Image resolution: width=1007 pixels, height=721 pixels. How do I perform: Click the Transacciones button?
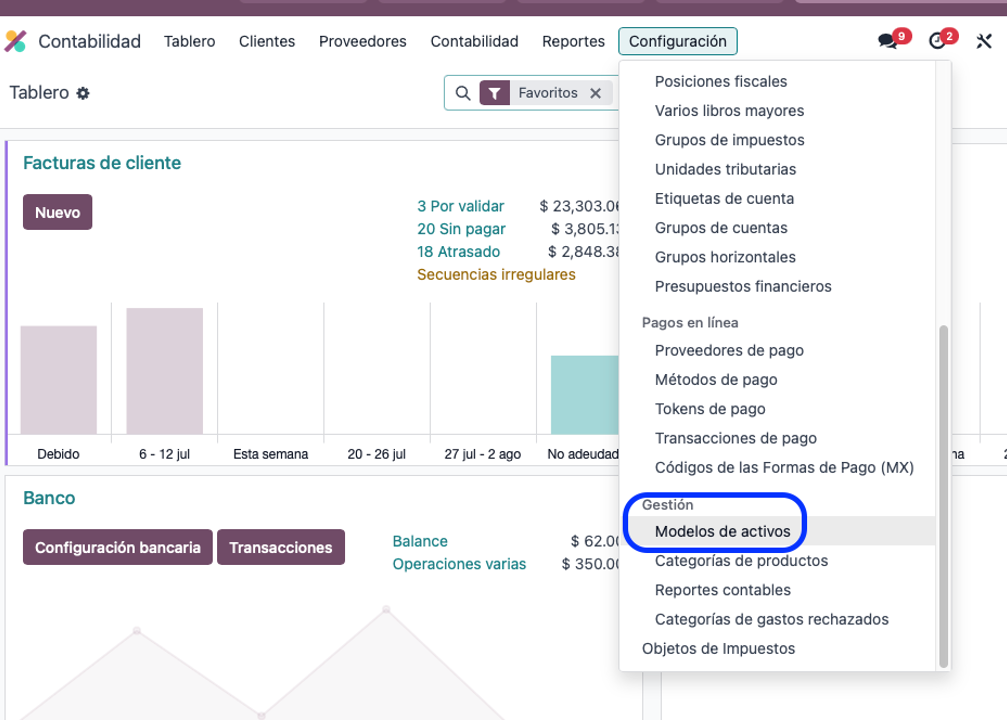(281, 548)
